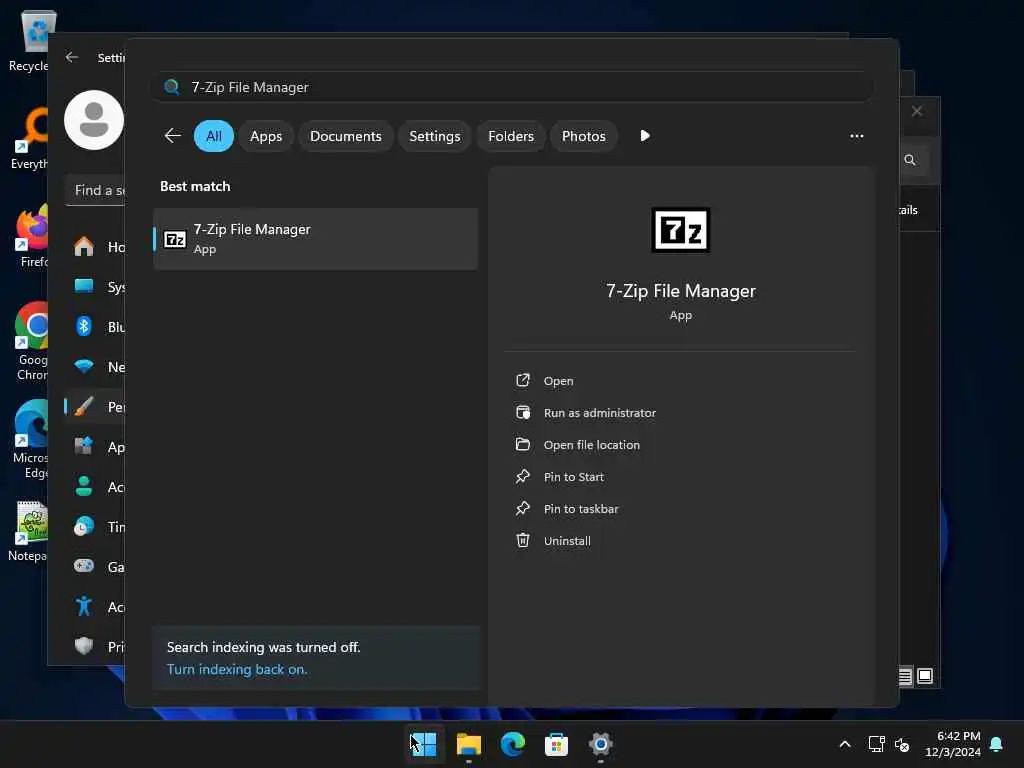Go back with the search filter arrow

point(172,136)
